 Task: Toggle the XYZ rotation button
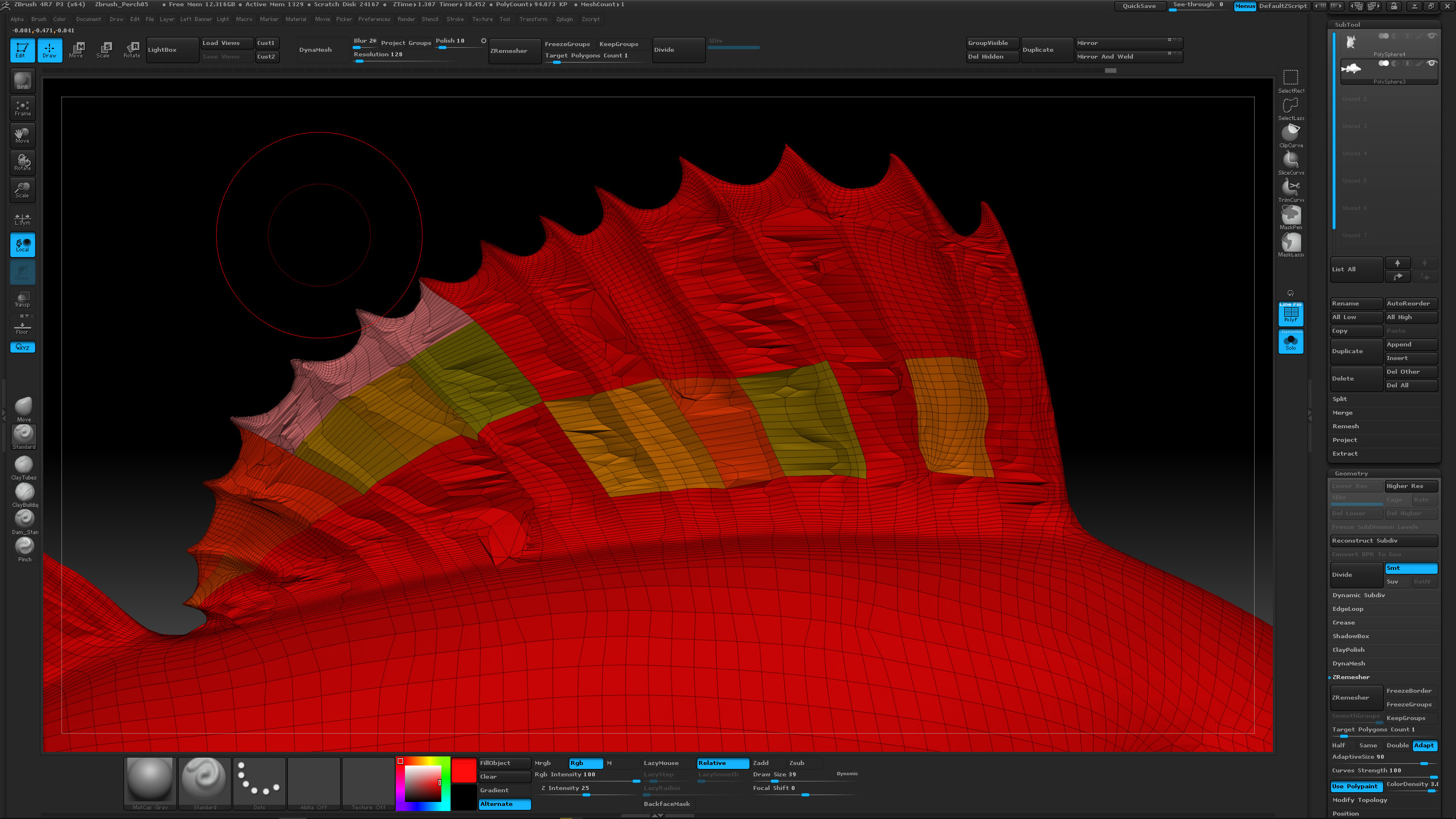tap(23, 347)
